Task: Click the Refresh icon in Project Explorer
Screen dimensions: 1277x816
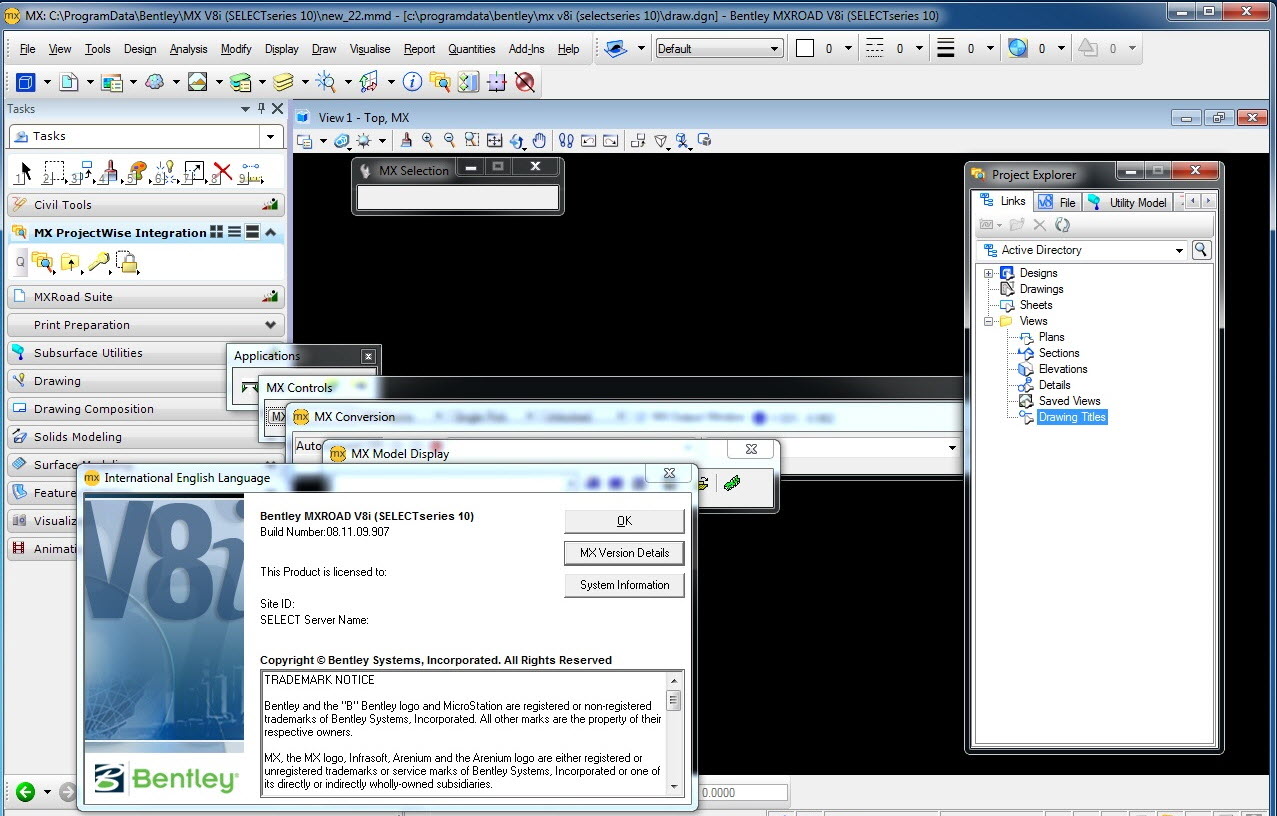Action: click(1063, 225)
